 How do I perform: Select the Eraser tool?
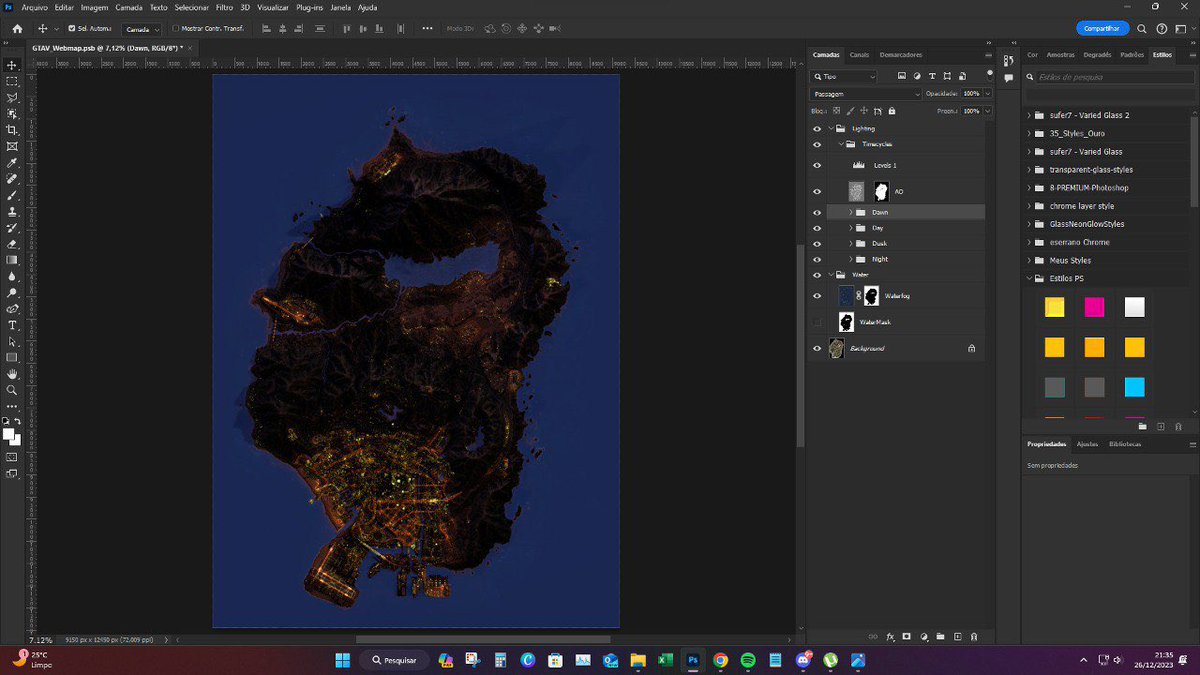pyautogui.click(x=12, y=243)
